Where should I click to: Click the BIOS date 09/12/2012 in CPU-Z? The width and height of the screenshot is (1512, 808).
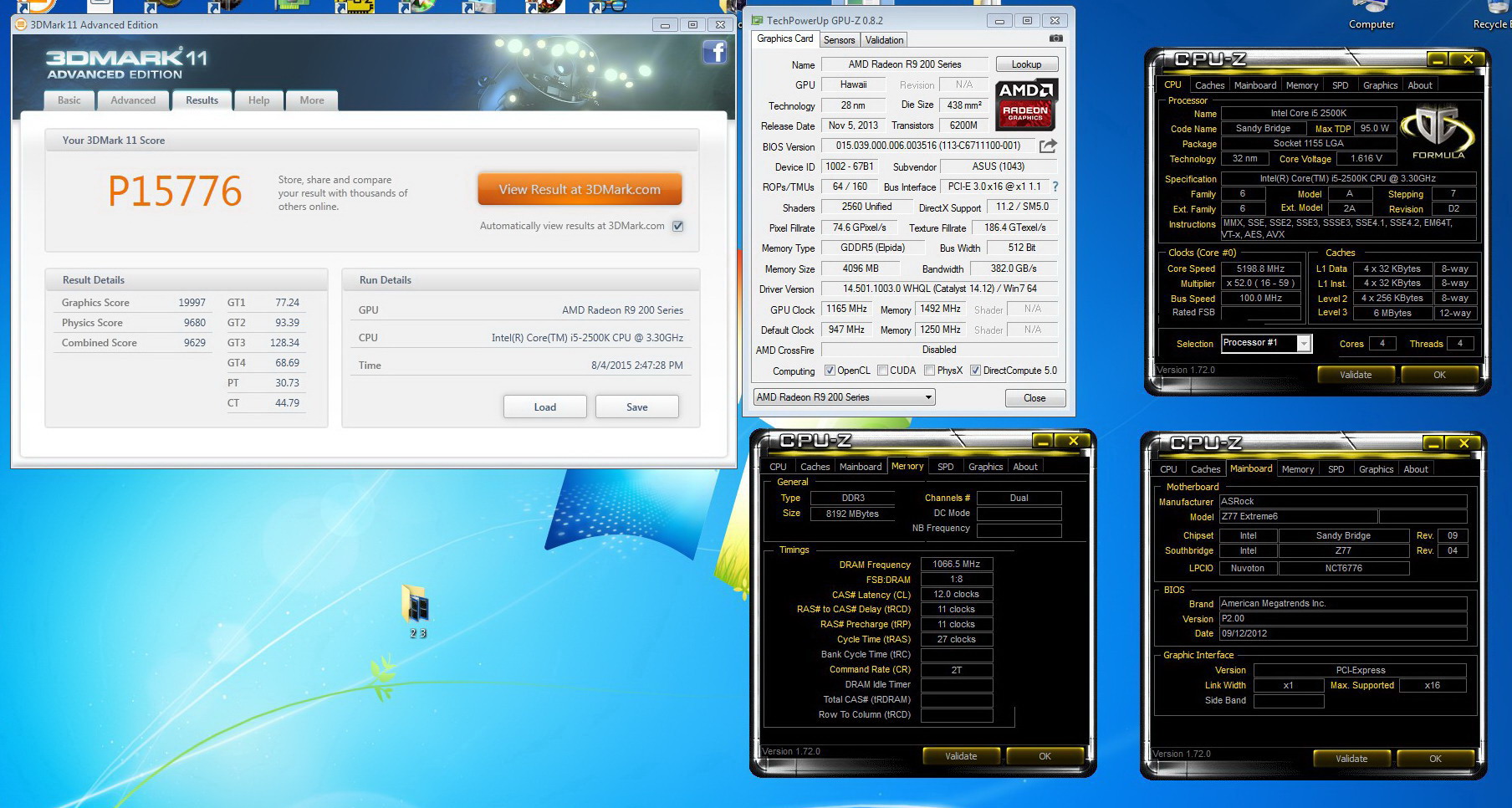tap(1343, 633)
